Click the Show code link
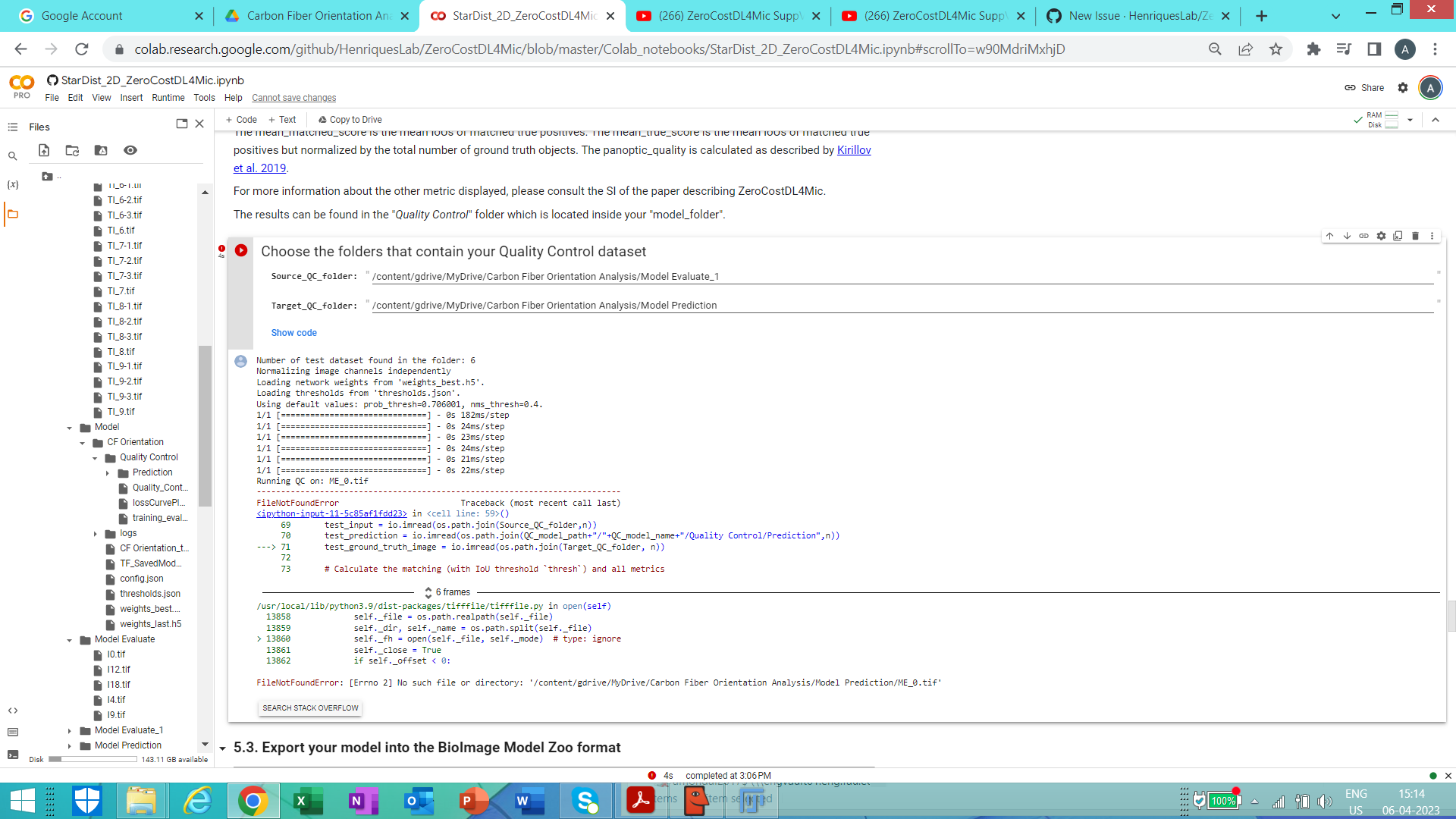The width and height of the screenshot is (1456, 819). [x=293, y=332]
